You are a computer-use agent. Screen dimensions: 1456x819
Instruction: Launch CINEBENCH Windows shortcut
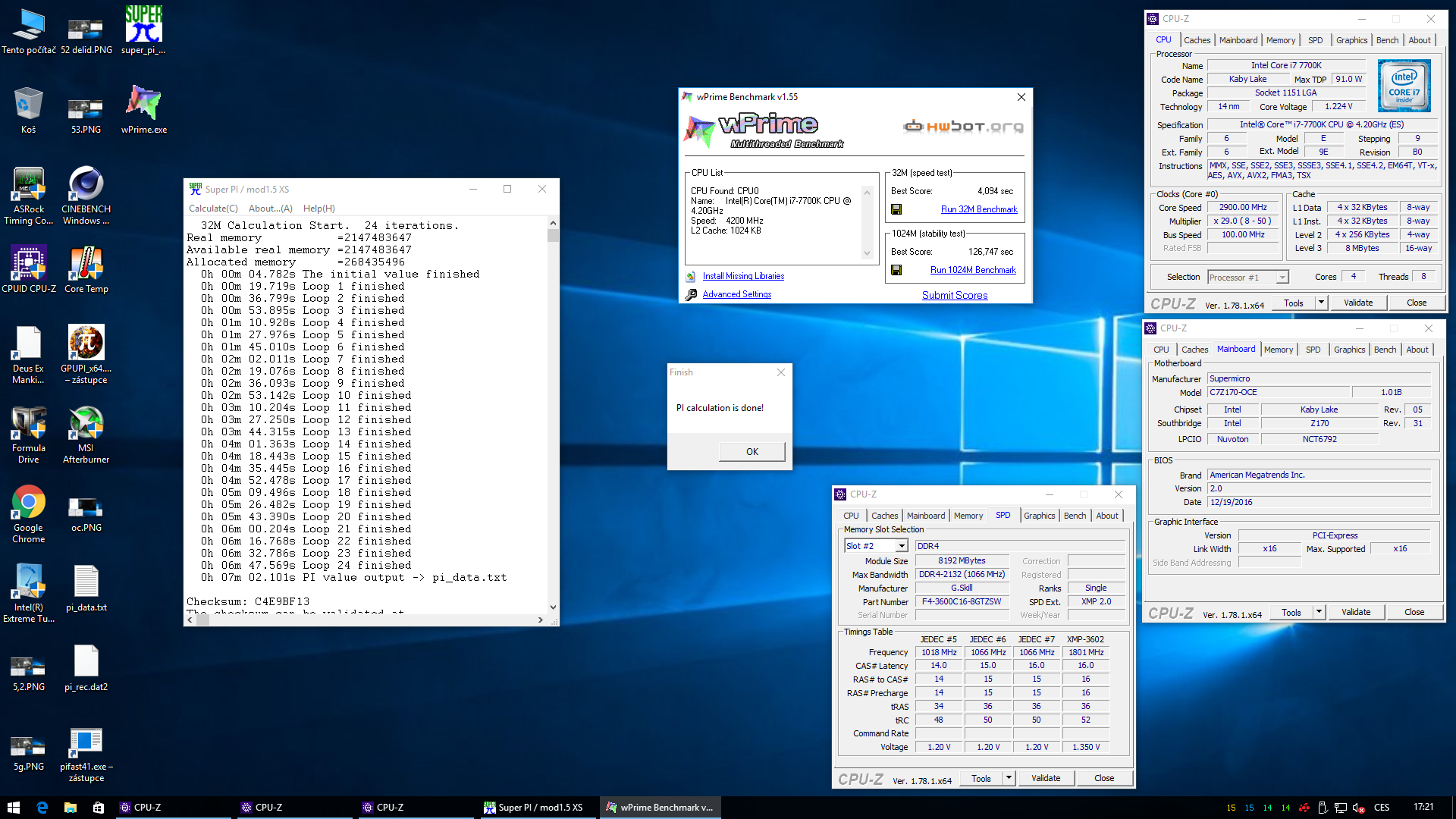pos(86,196)
